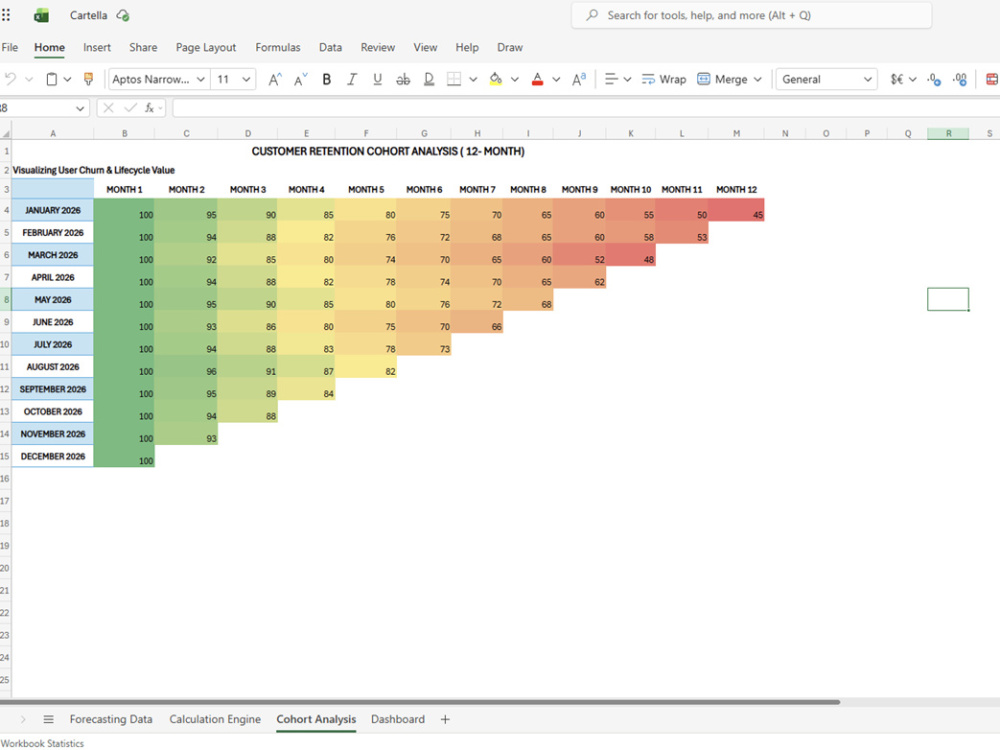Image resolution: width=1000 pixels, height=750 pixels.
Task: Toggle Double underline formatting
Action: point(429,79)
